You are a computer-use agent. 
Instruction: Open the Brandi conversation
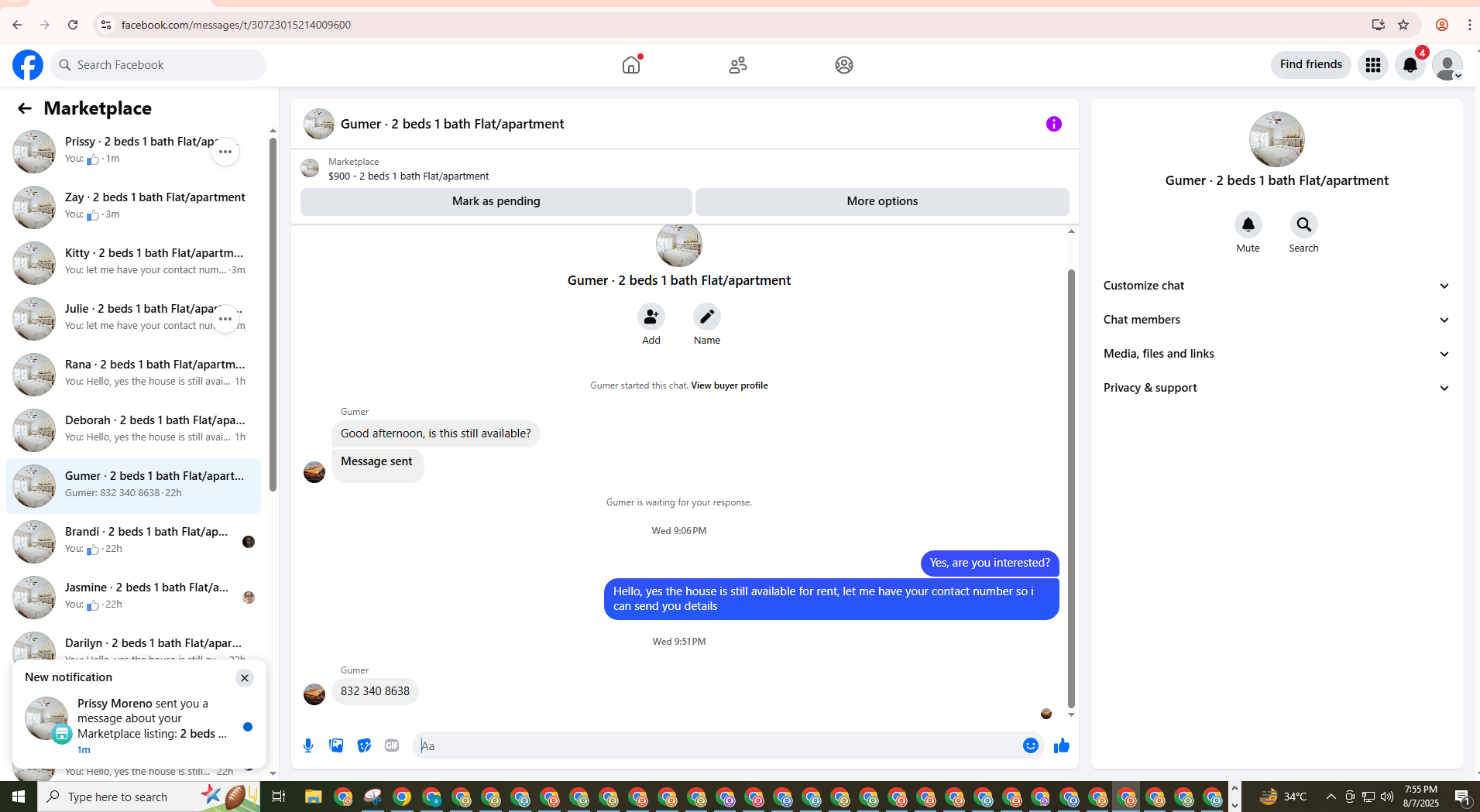click(x=133, y=542)
